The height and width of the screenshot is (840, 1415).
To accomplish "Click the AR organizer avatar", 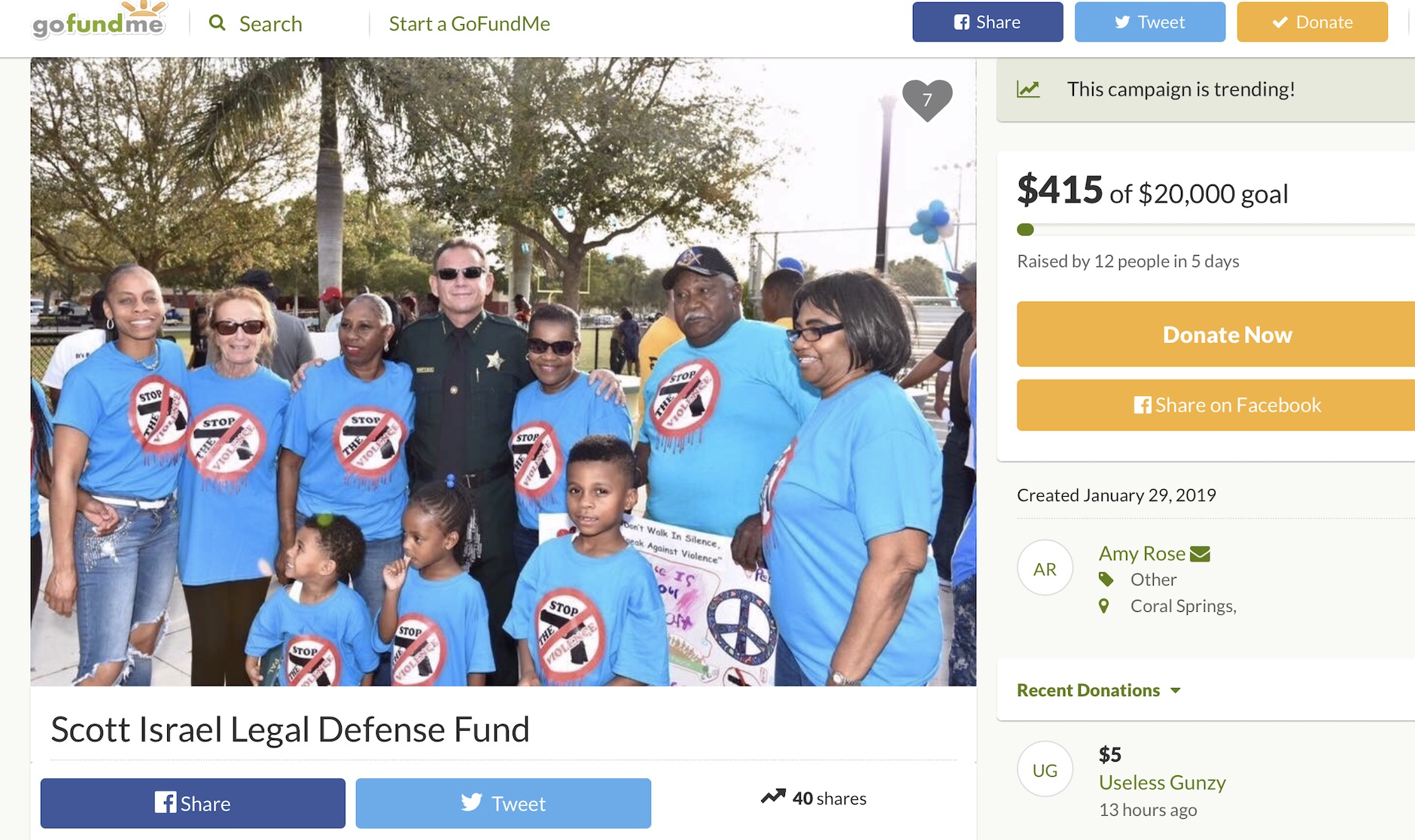I will tap(1045, 568).
